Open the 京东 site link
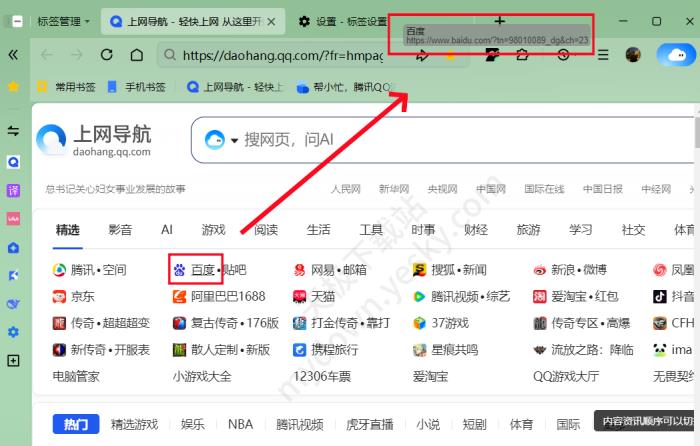The width and height of the screenshot is (700, 446). click(82, 297)
